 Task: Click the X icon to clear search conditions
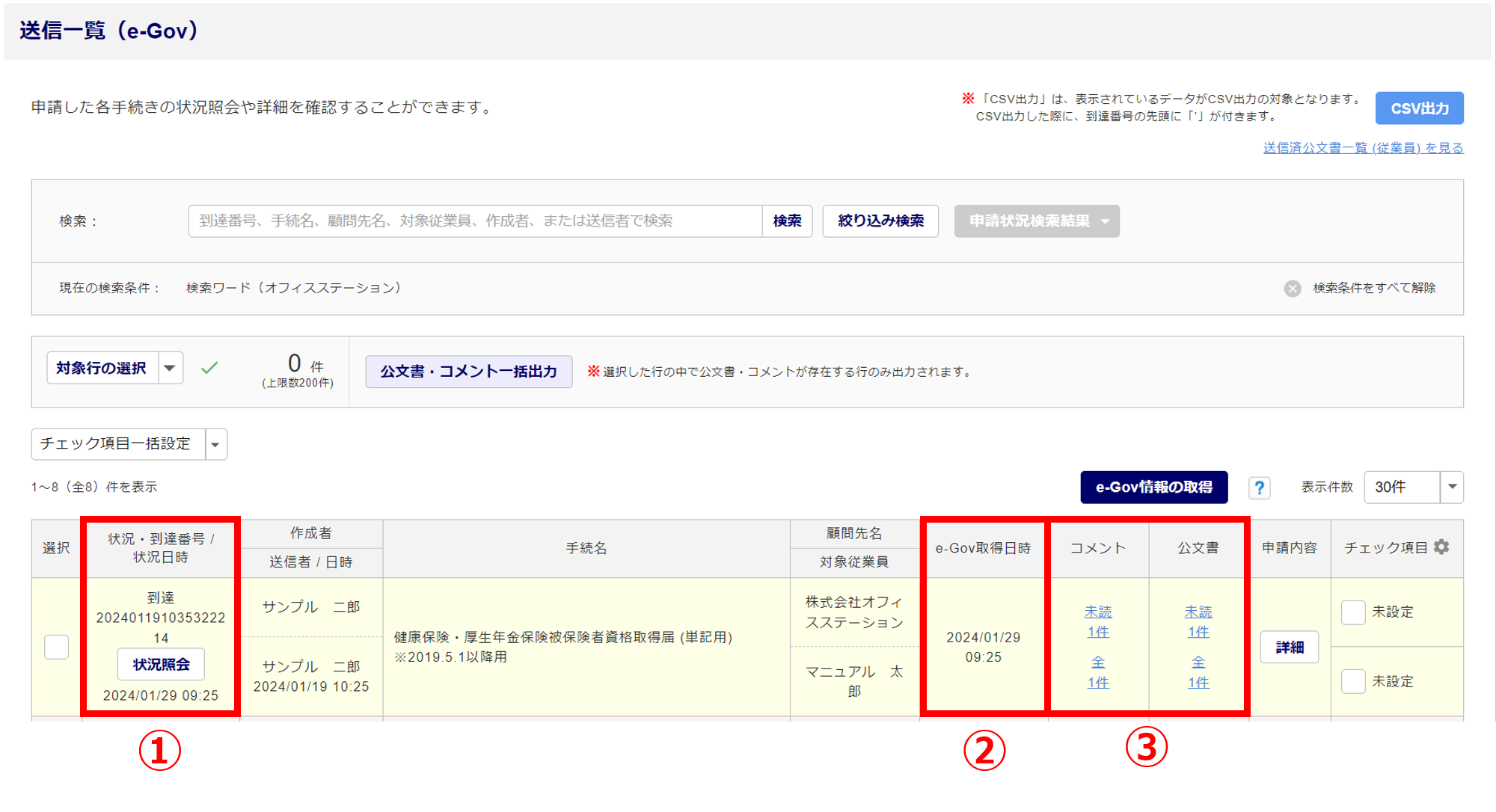(x=1292, y=289)
